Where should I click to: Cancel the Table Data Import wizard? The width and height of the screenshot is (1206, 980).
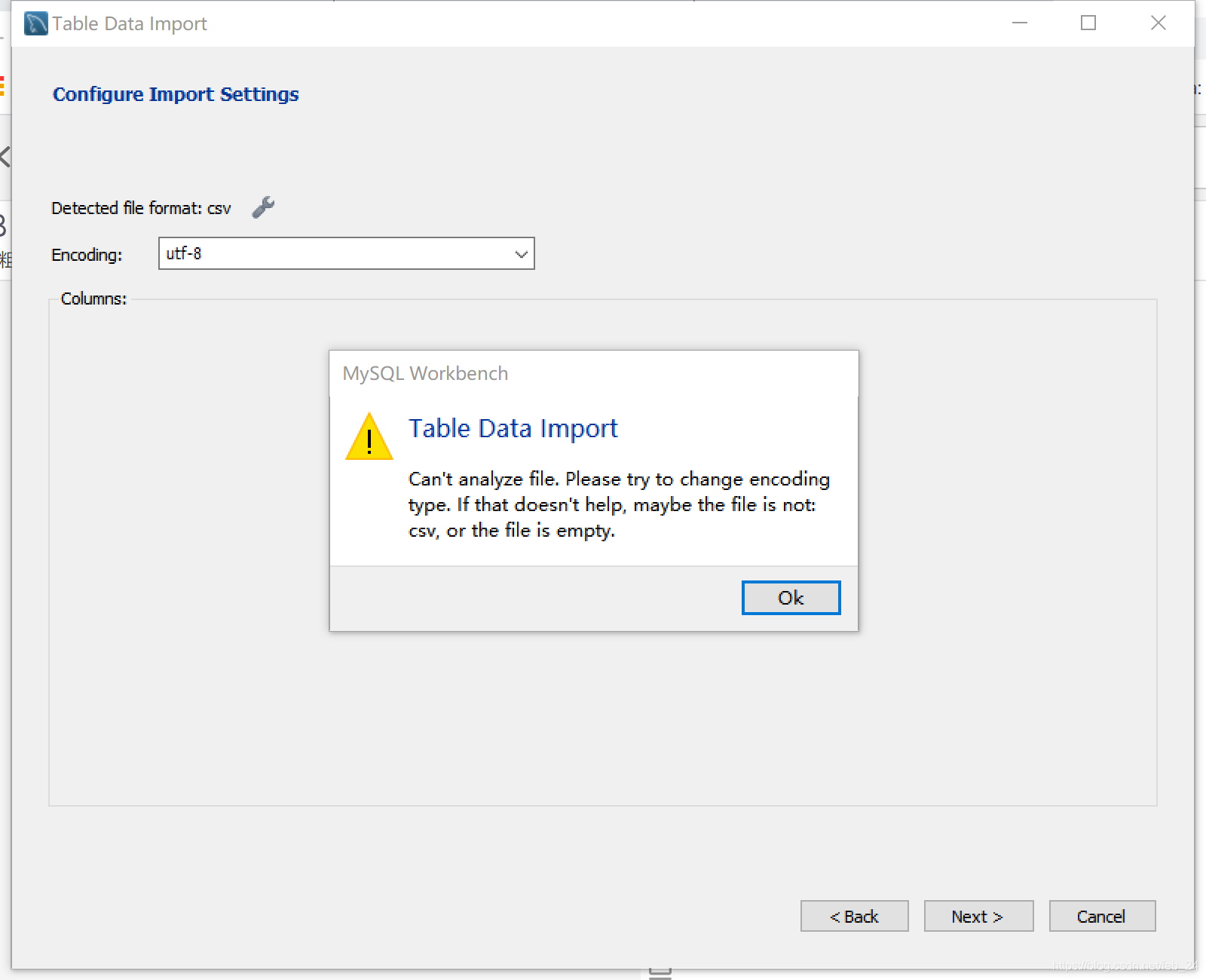(1102, 916)
